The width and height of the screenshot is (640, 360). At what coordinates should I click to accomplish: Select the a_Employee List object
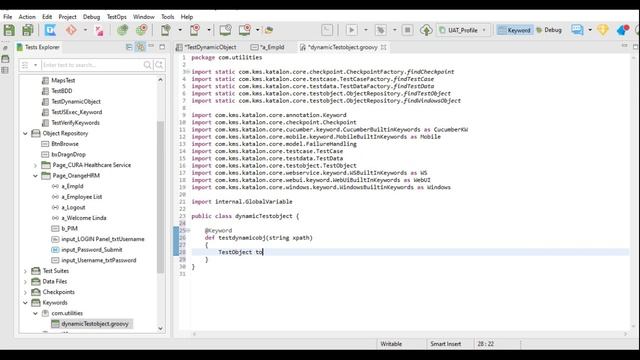pos(82,197)
